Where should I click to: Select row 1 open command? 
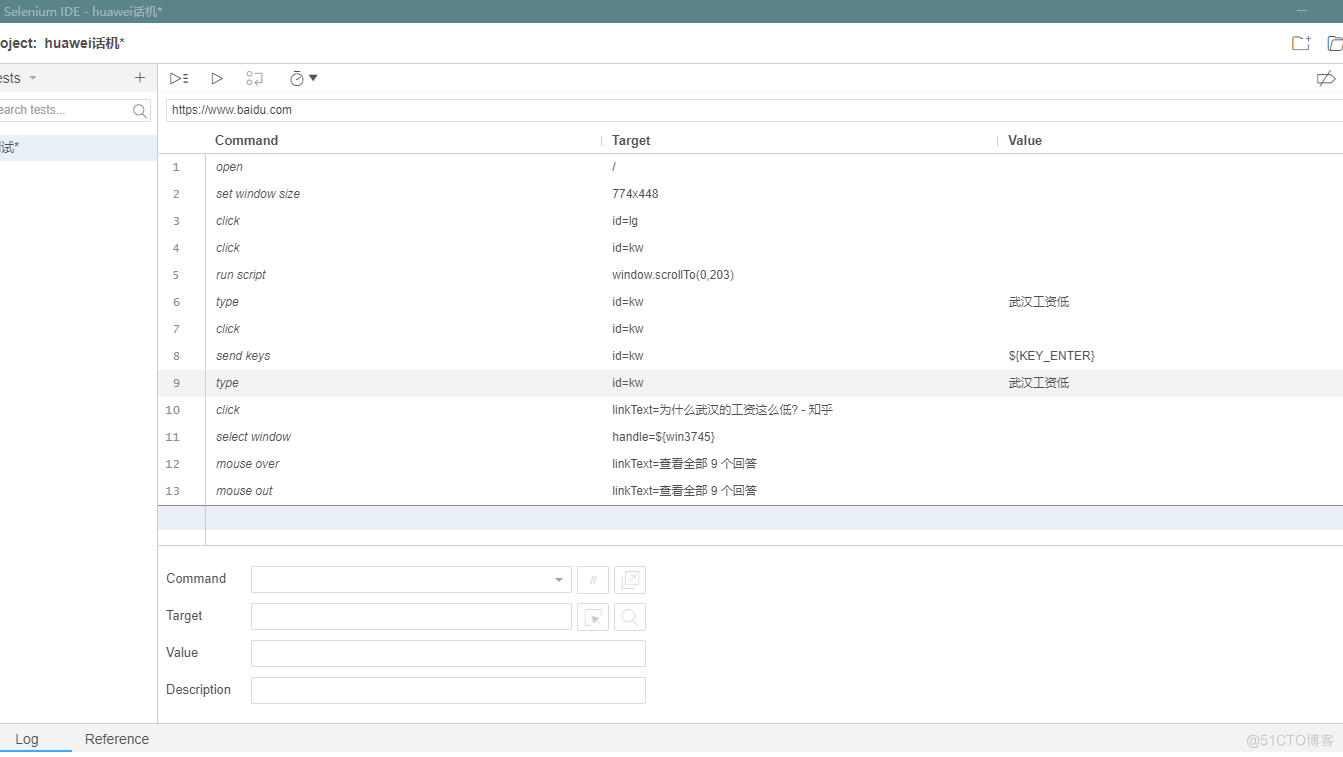tap(750, 167)
